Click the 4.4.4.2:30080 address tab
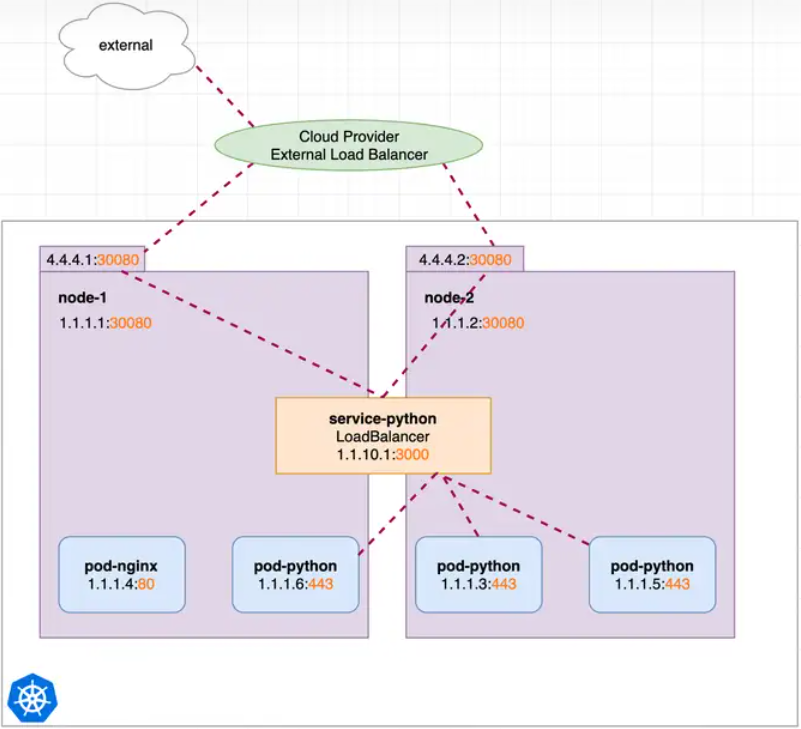The width and height of the screenshot is (801, 729). 464,260
